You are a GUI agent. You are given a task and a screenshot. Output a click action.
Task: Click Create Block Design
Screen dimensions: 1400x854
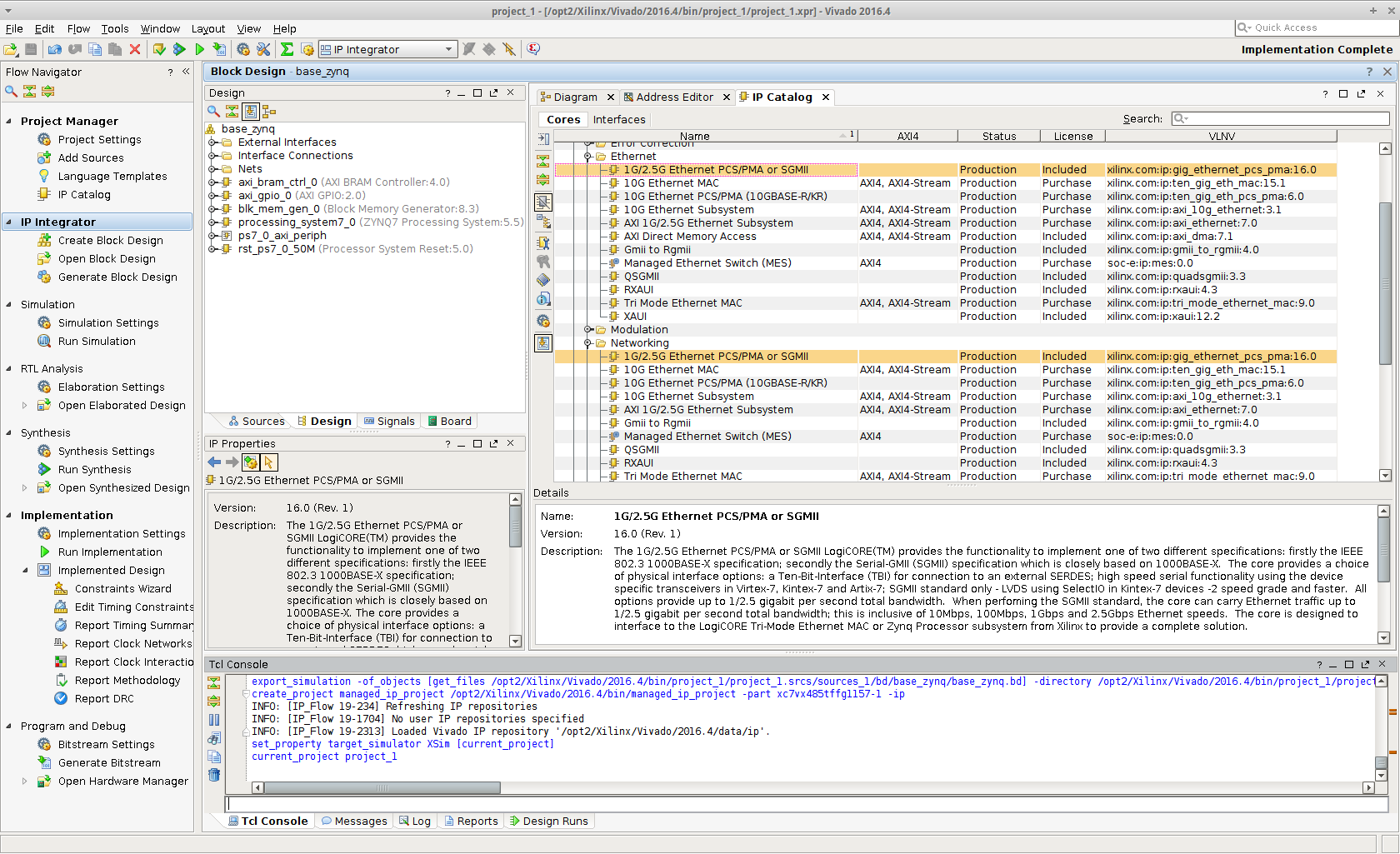110,241
